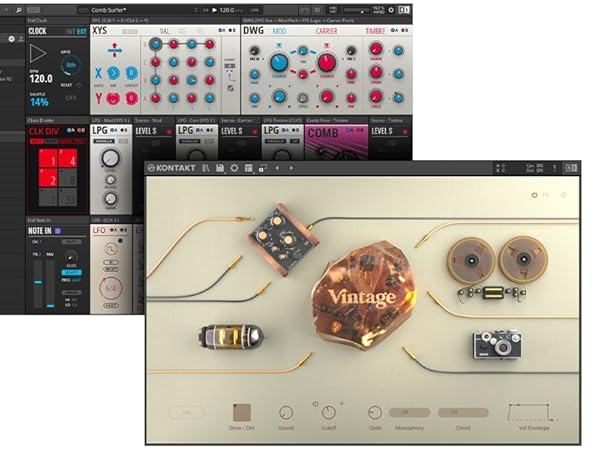Open Kontakt rack view icon
Screen dimensions: 600x450
point(248,168)
